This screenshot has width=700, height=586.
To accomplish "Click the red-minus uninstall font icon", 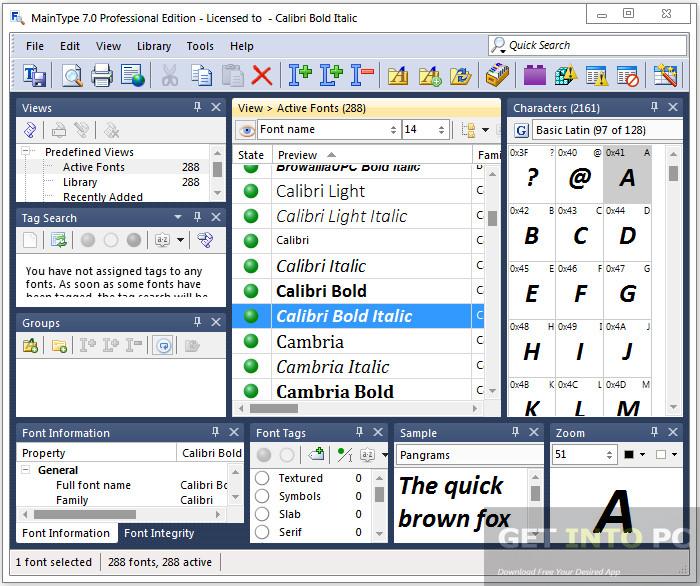I will (362, 75).
